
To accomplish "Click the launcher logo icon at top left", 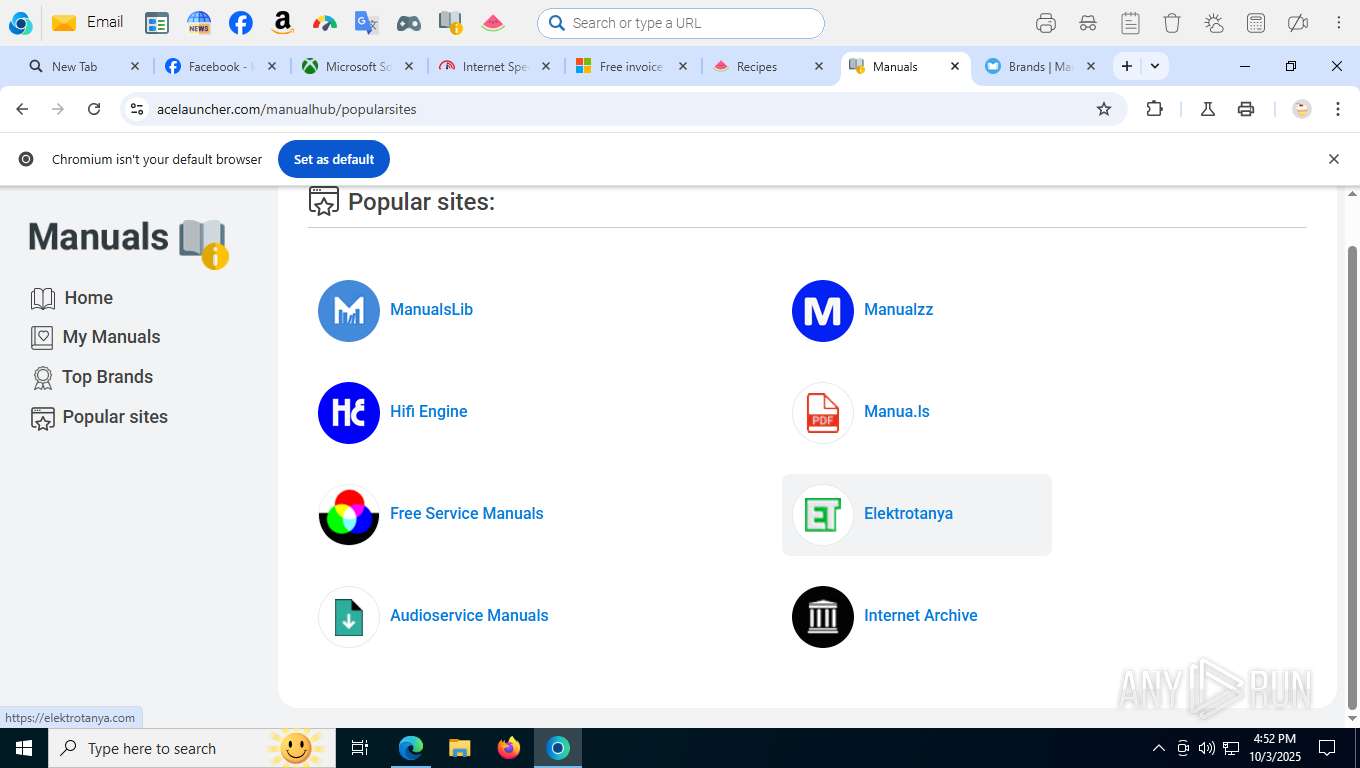I will (20, 23).
